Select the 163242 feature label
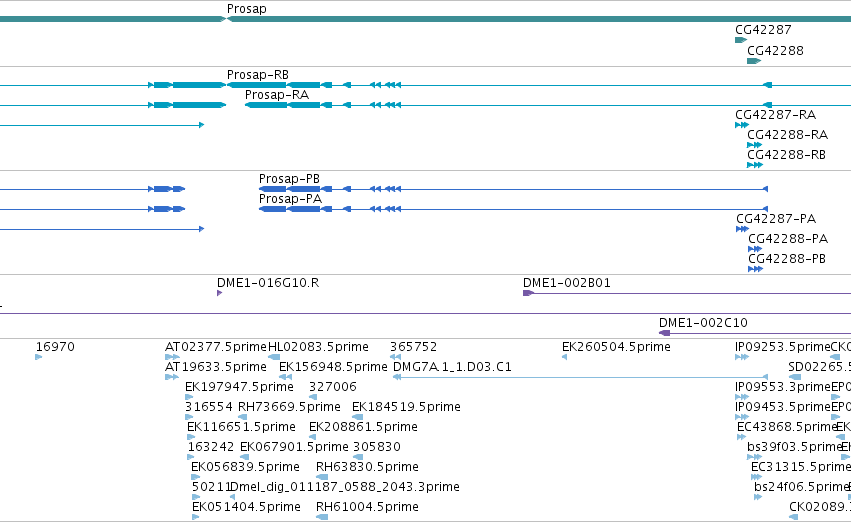The height and width of the screenshot is (522, 851). pyautogui.click(x=211, y=448)
